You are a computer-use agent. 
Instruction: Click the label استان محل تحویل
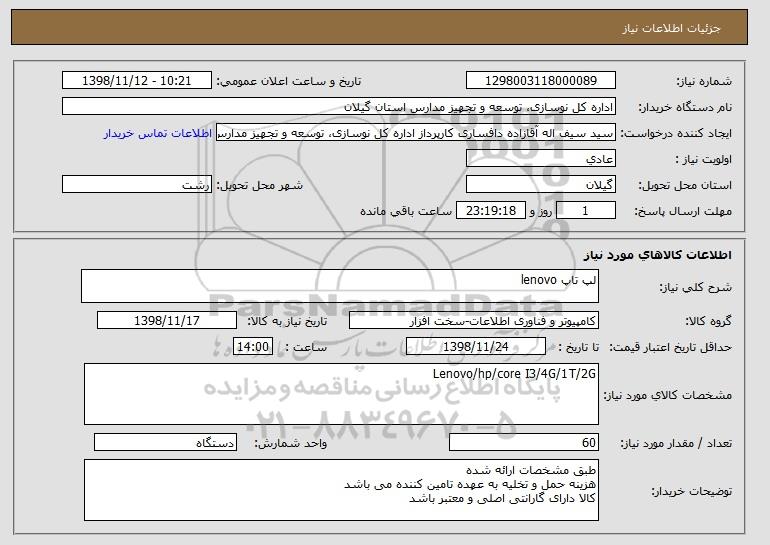click(685, 186)
